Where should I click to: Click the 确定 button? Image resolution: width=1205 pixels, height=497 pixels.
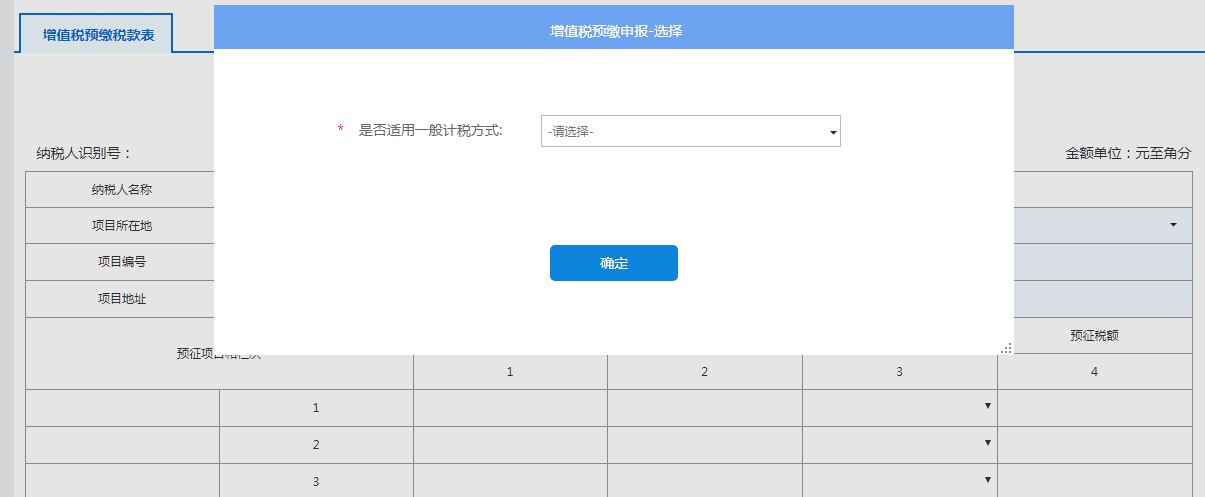613,263
